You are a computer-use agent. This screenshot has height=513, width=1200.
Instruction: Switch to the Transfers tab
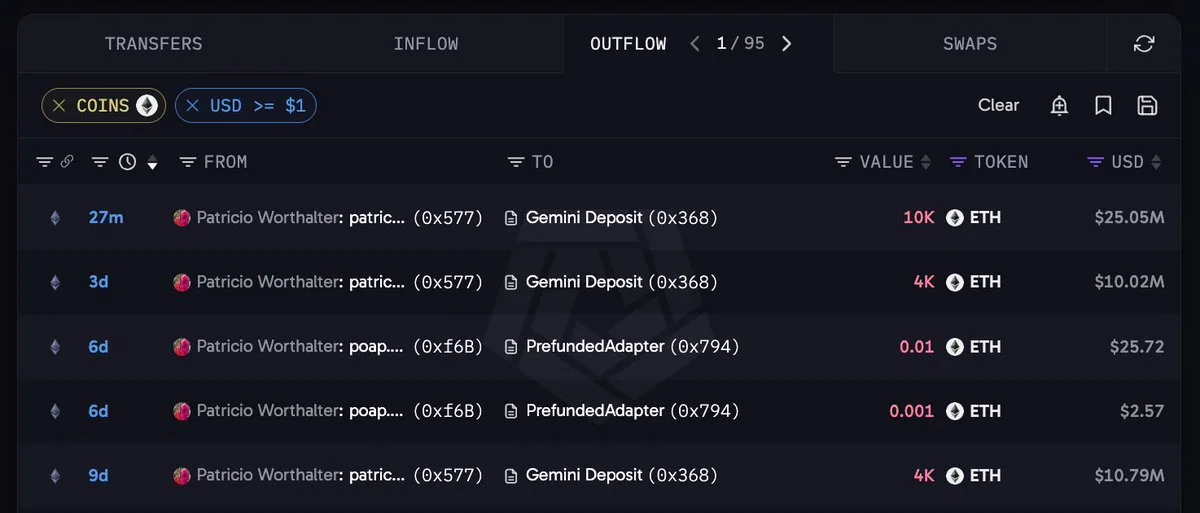[x=154, y=44]
